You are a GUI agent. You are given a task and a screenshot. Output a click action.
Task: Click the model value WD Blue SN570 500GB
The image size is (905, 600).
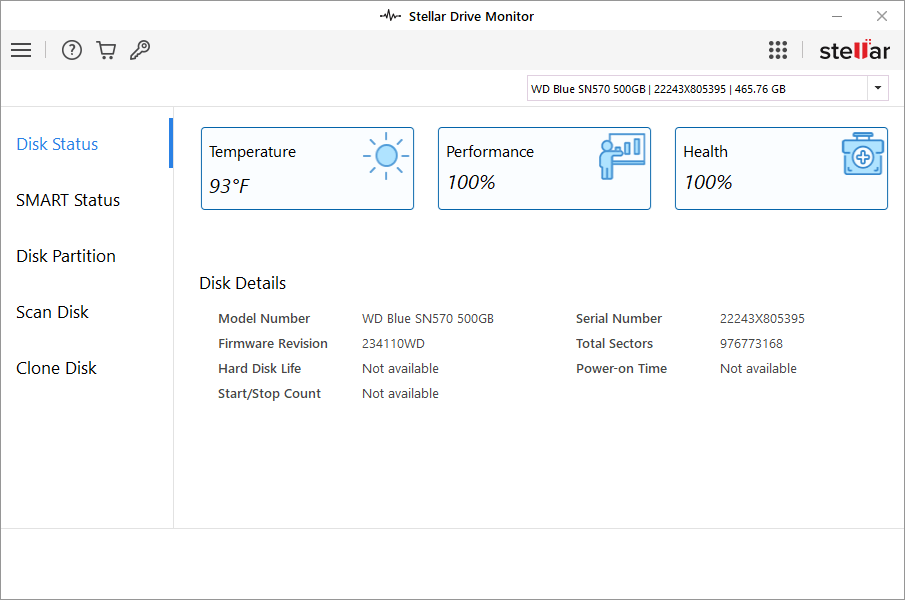[x=428, y=318]
